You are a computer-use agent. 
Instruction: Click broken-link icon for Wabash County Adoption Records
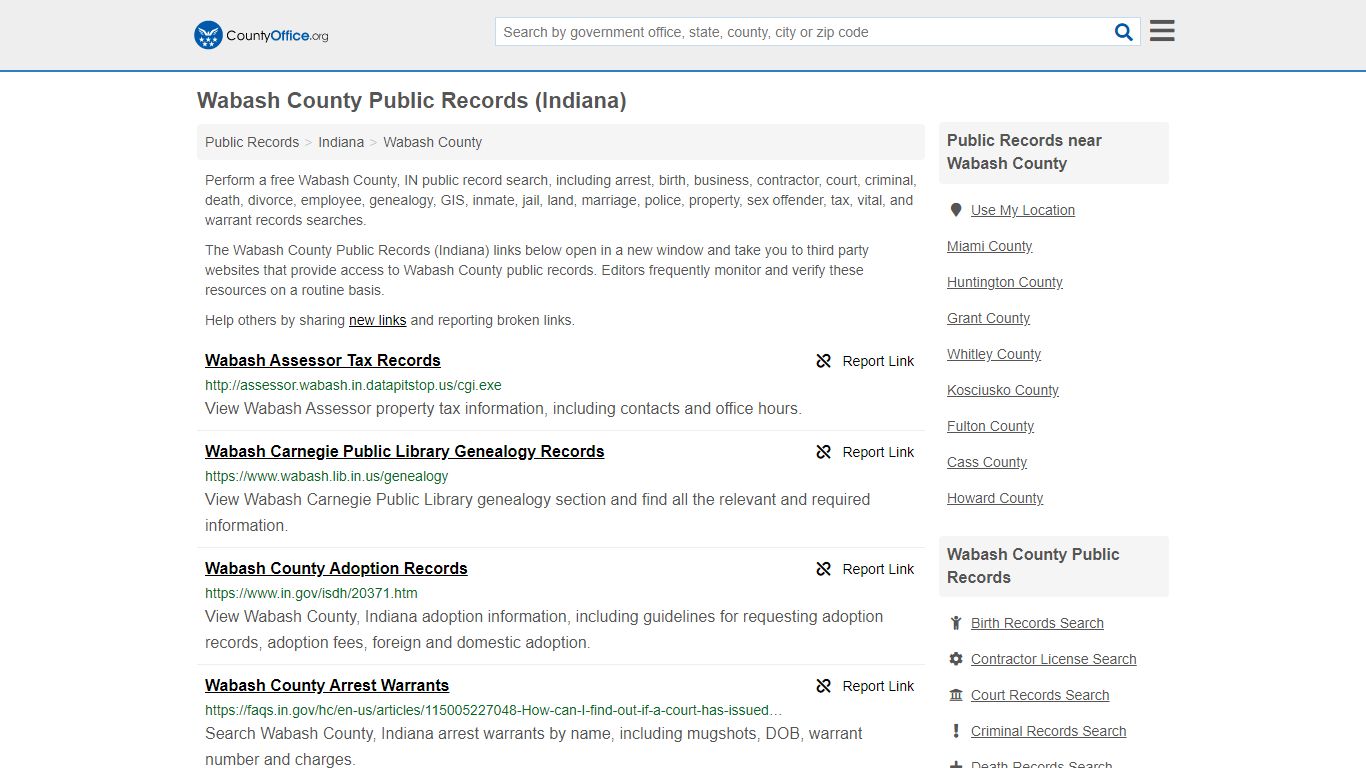824,569
